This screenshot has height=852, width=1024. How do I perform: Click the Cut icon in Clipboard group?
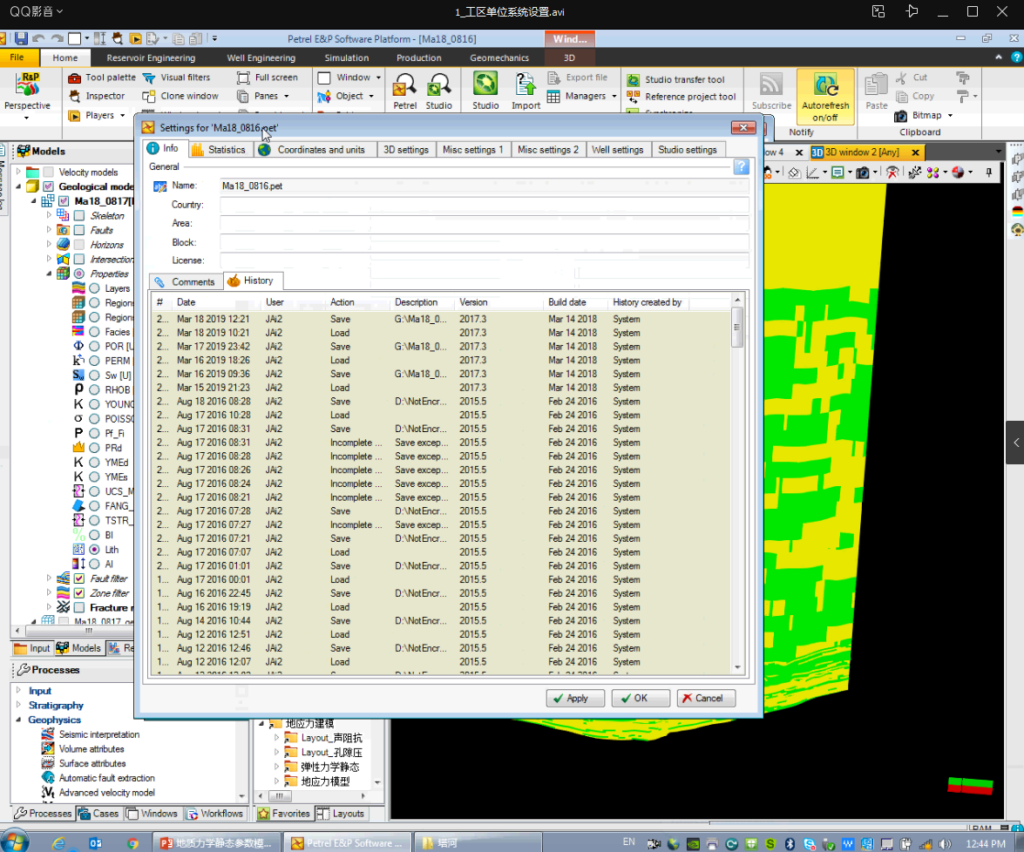click(901, 78)
